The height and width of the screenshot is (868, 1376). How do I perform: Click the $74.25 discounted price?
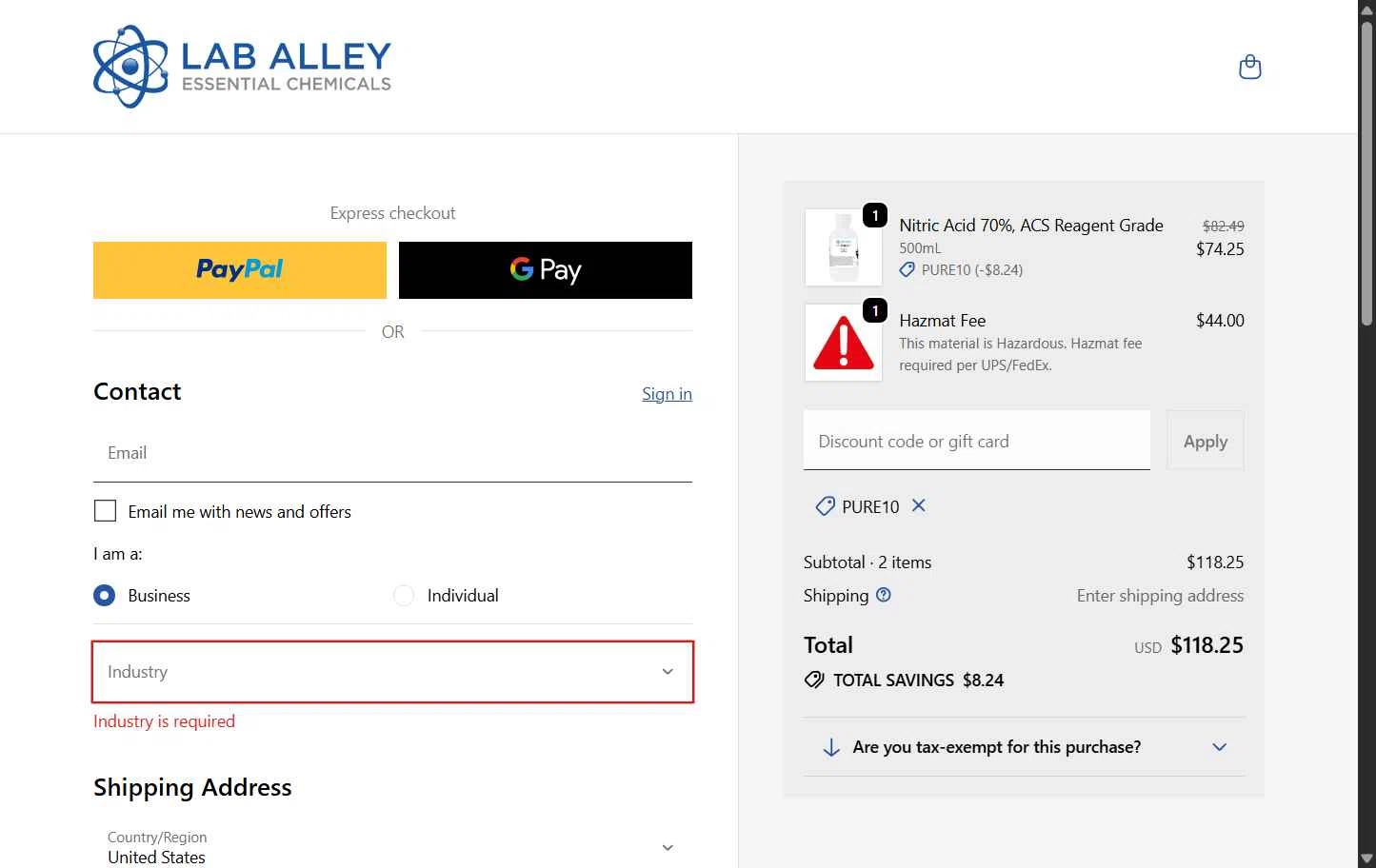pos(1220,249)
